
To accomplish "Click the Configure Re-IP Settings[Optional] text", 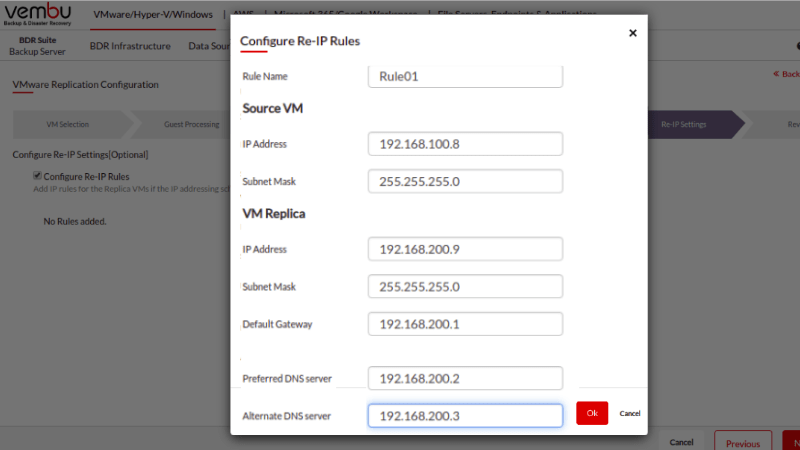I will pos(81,155).
